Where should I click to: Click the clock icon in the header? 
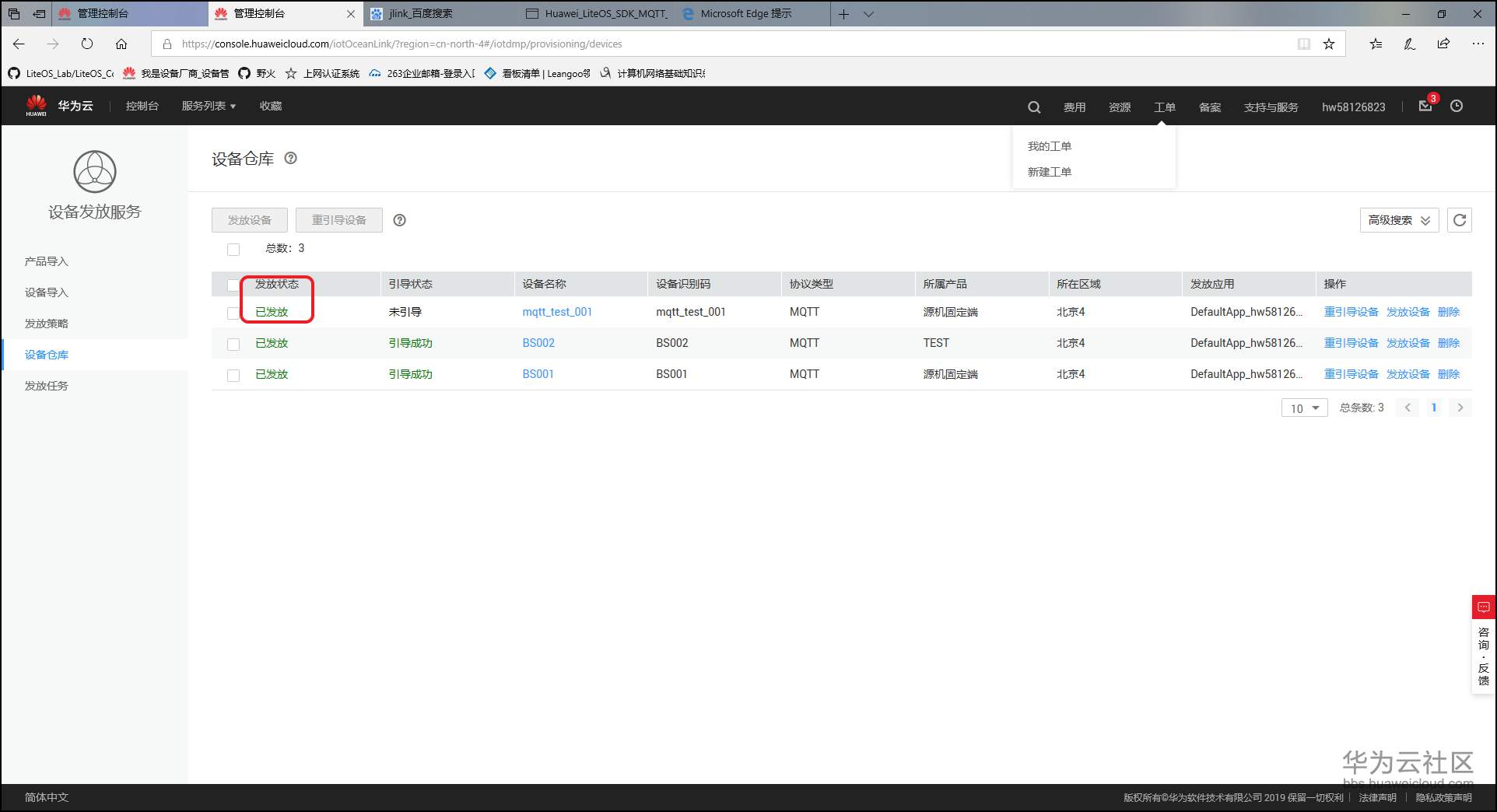1457,106
